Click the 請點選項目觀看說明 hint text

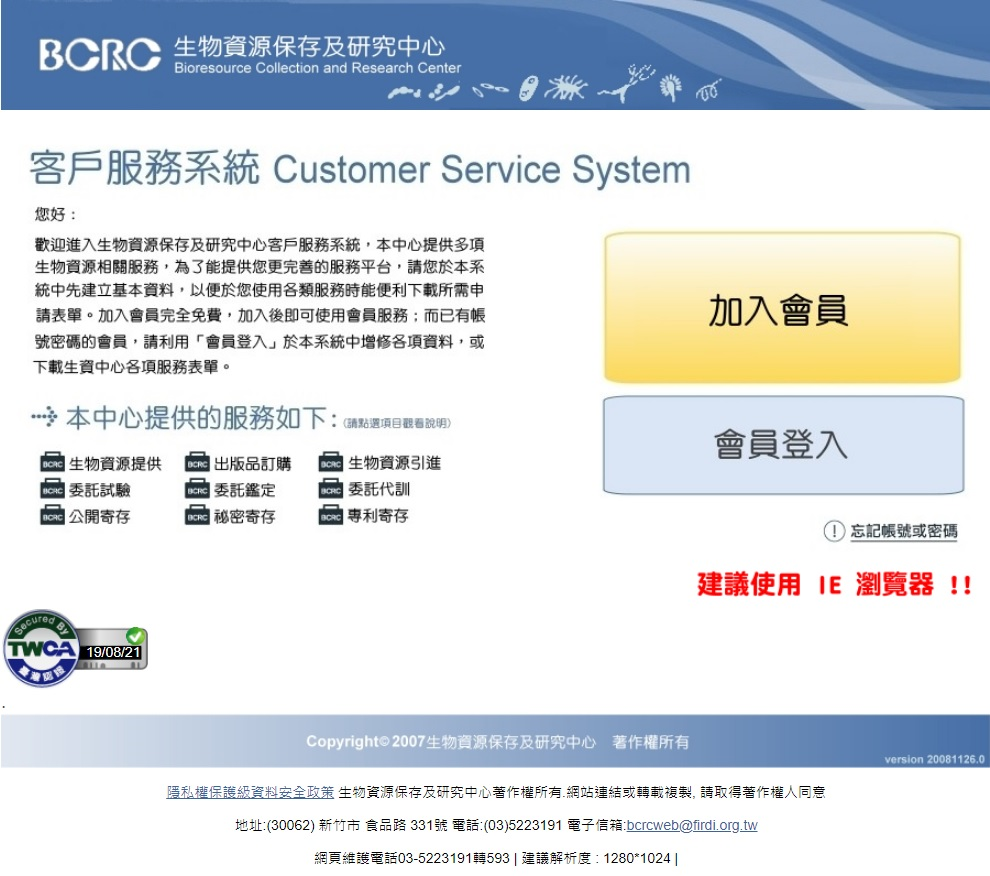(397, 423)
